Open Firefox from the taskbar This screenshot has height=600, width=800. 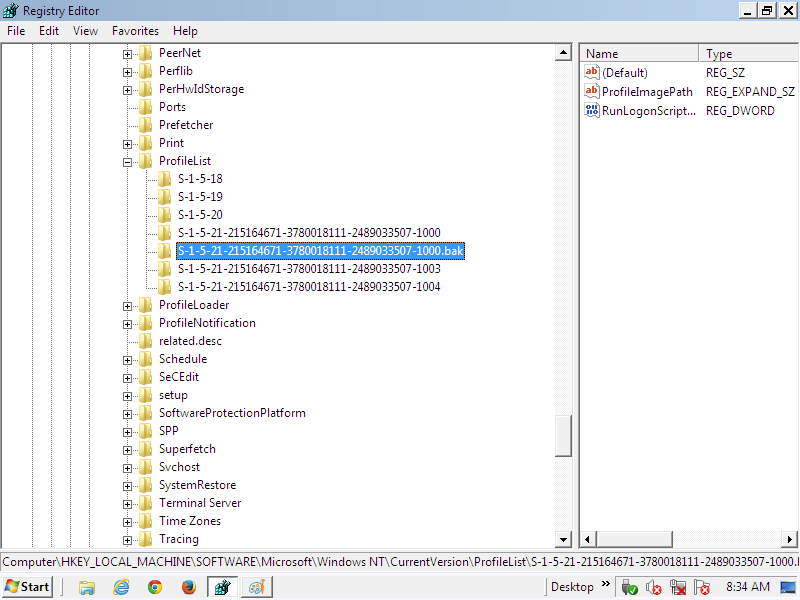click(187, 587)
